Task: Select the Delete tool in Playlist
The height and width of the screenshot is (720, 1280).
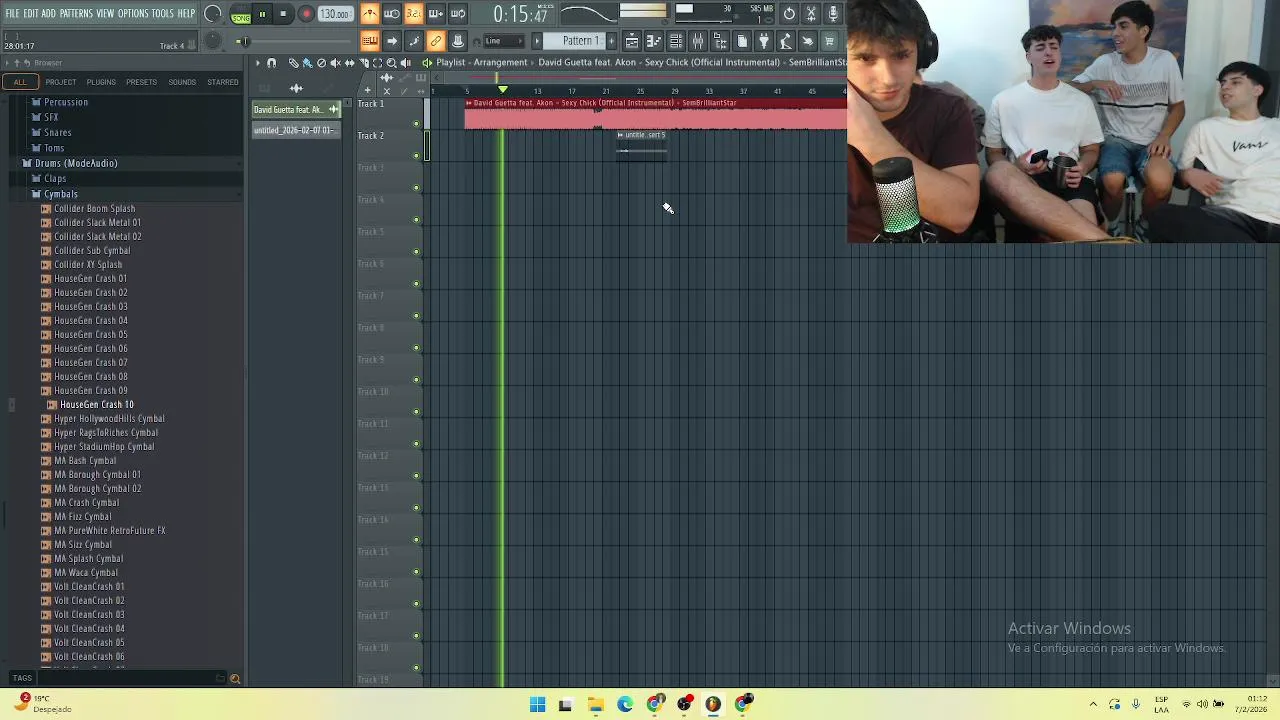Action: pos(321,63)
